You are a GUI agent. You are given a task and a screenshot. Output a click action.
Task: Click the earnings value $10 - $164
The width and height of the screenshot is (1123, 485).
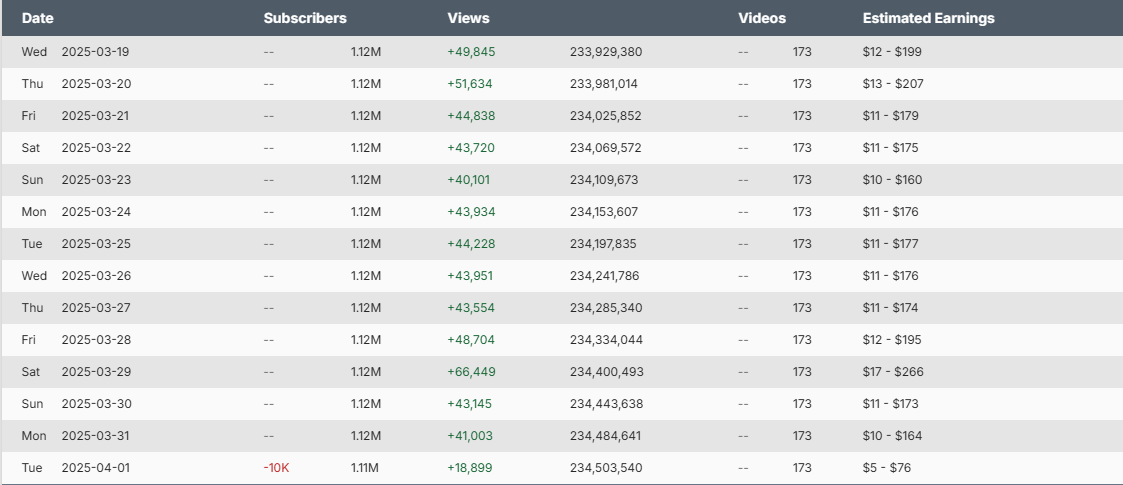click(x=892, y=436)
